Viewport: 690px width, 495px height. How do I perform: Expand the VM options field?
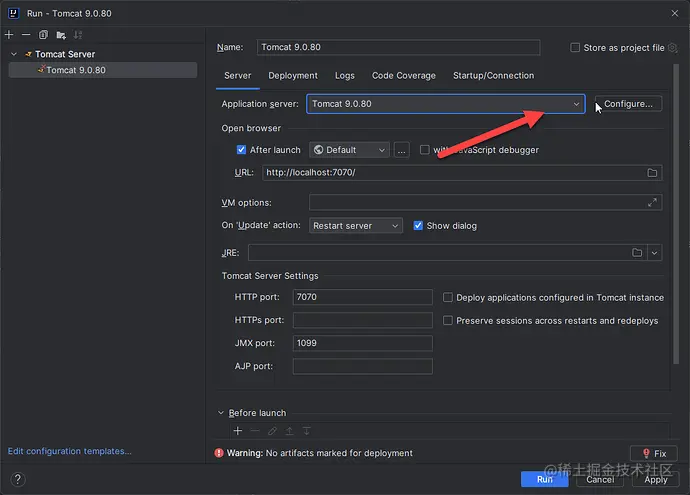click(652, 202)
